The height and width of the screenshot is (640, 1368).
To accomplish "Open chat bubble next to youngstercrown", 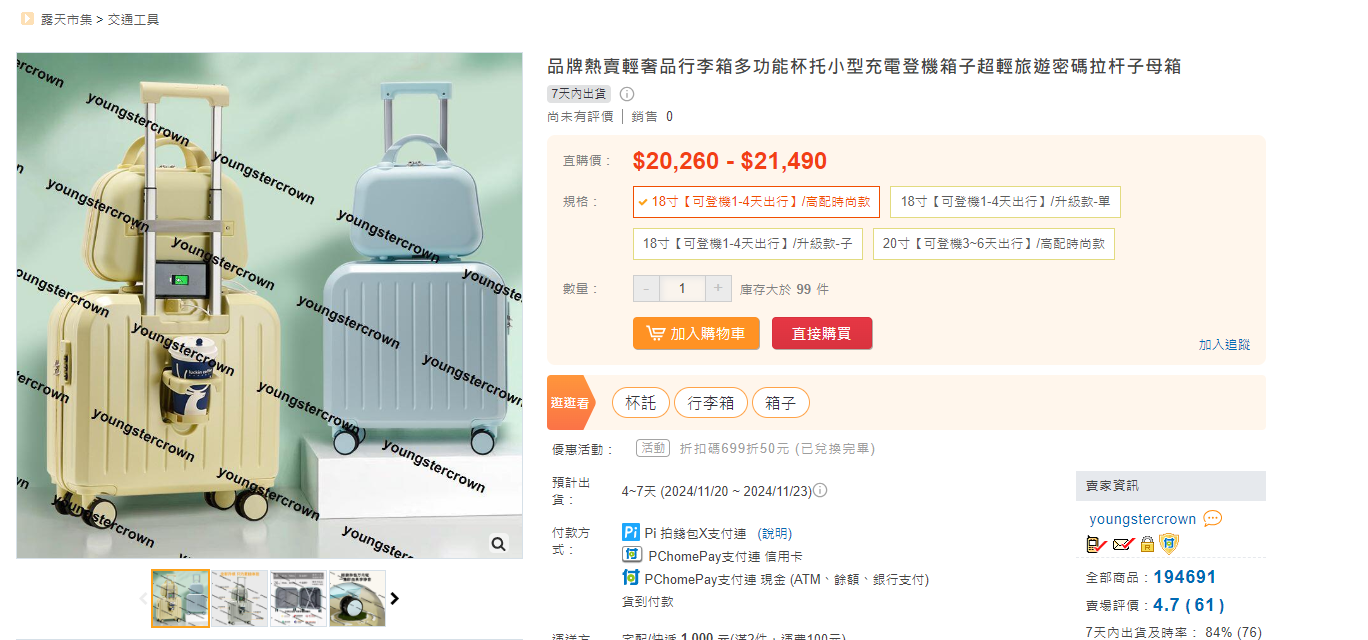I will point(1212,519).
